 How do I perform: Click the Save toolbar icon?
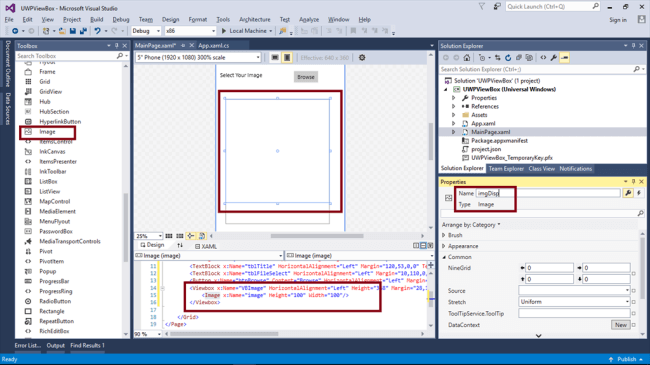(73, 31)
